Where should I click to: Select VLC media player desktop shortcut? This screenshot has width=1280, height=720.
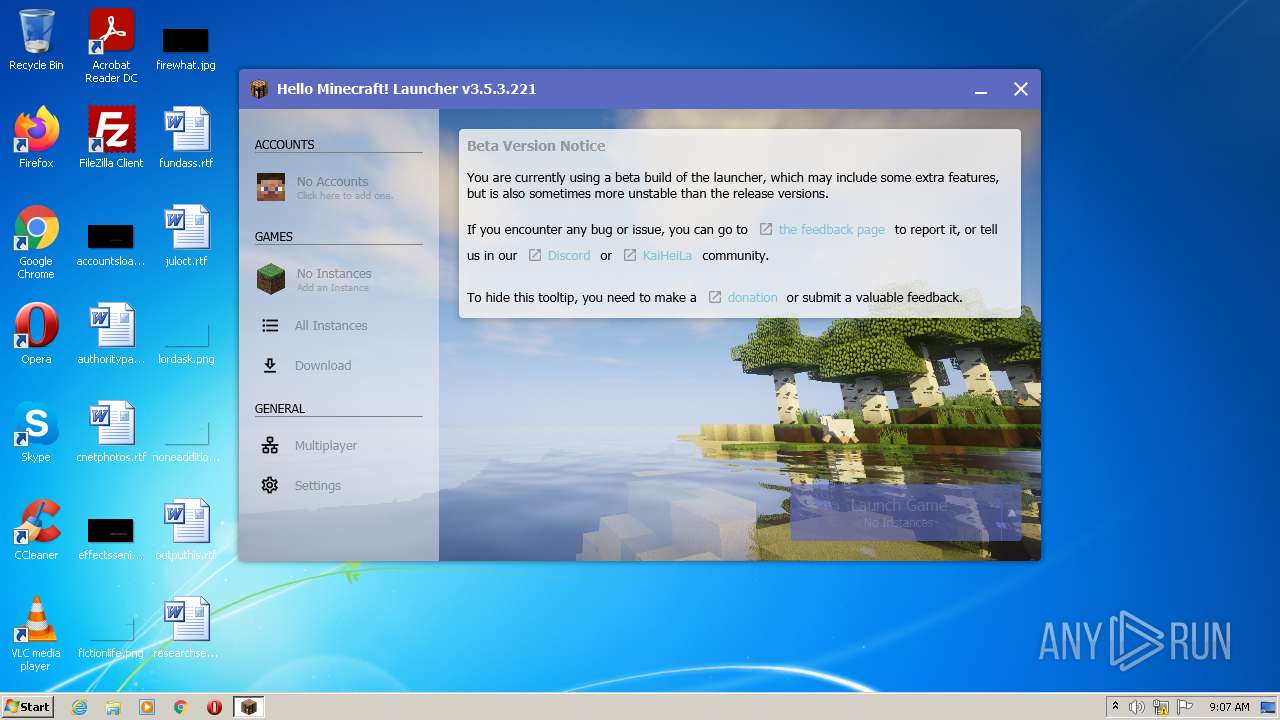(x=36, y=634)
